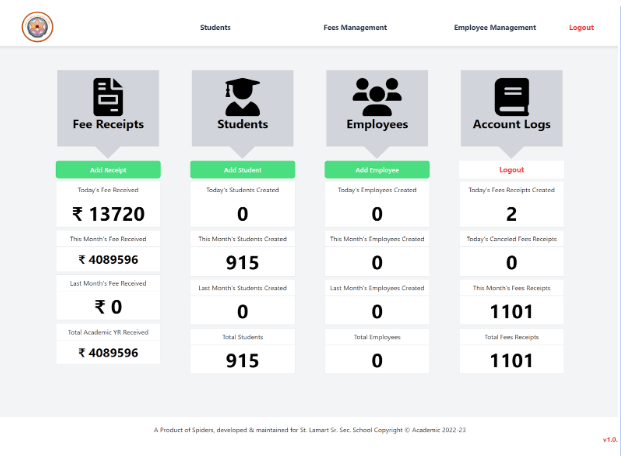Image resolution: width=621 pixels, height=456 pixels.
Task: Click the Students graduate cap icon
Action: (x=242, y=97)
